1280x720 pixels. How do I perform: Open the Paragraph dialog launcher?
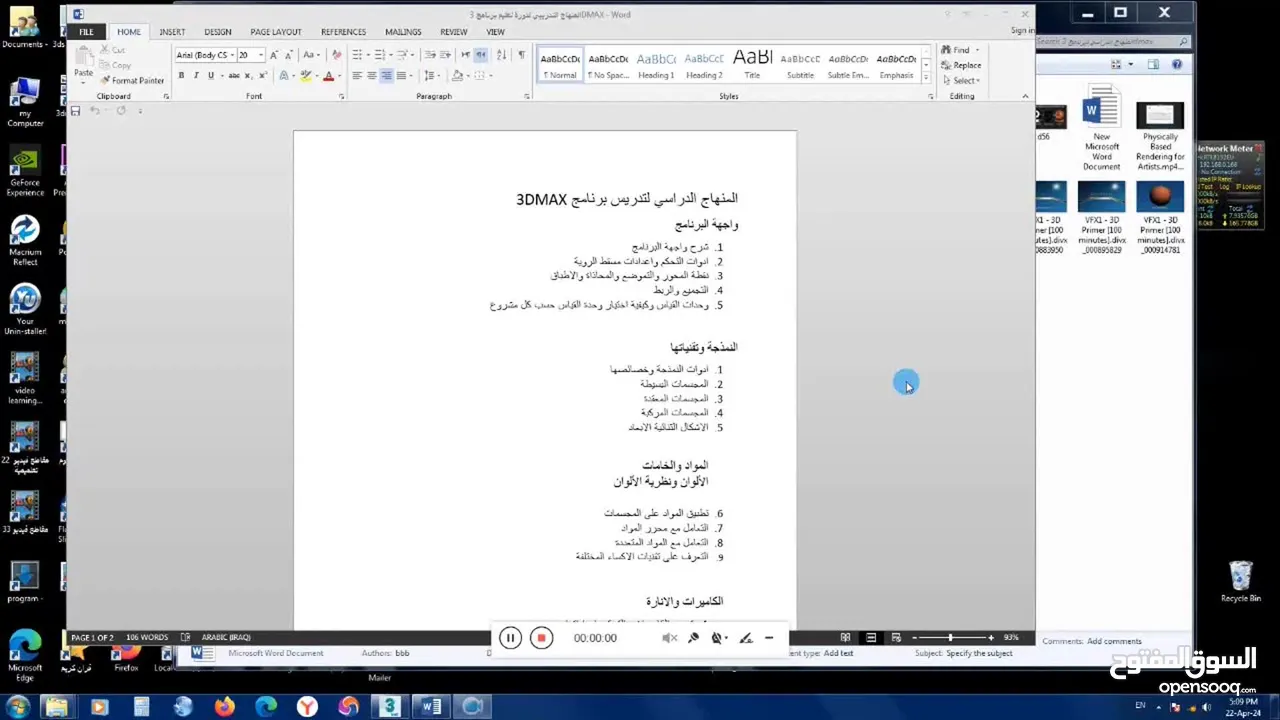pyautogui.click(x=527, y=97)
